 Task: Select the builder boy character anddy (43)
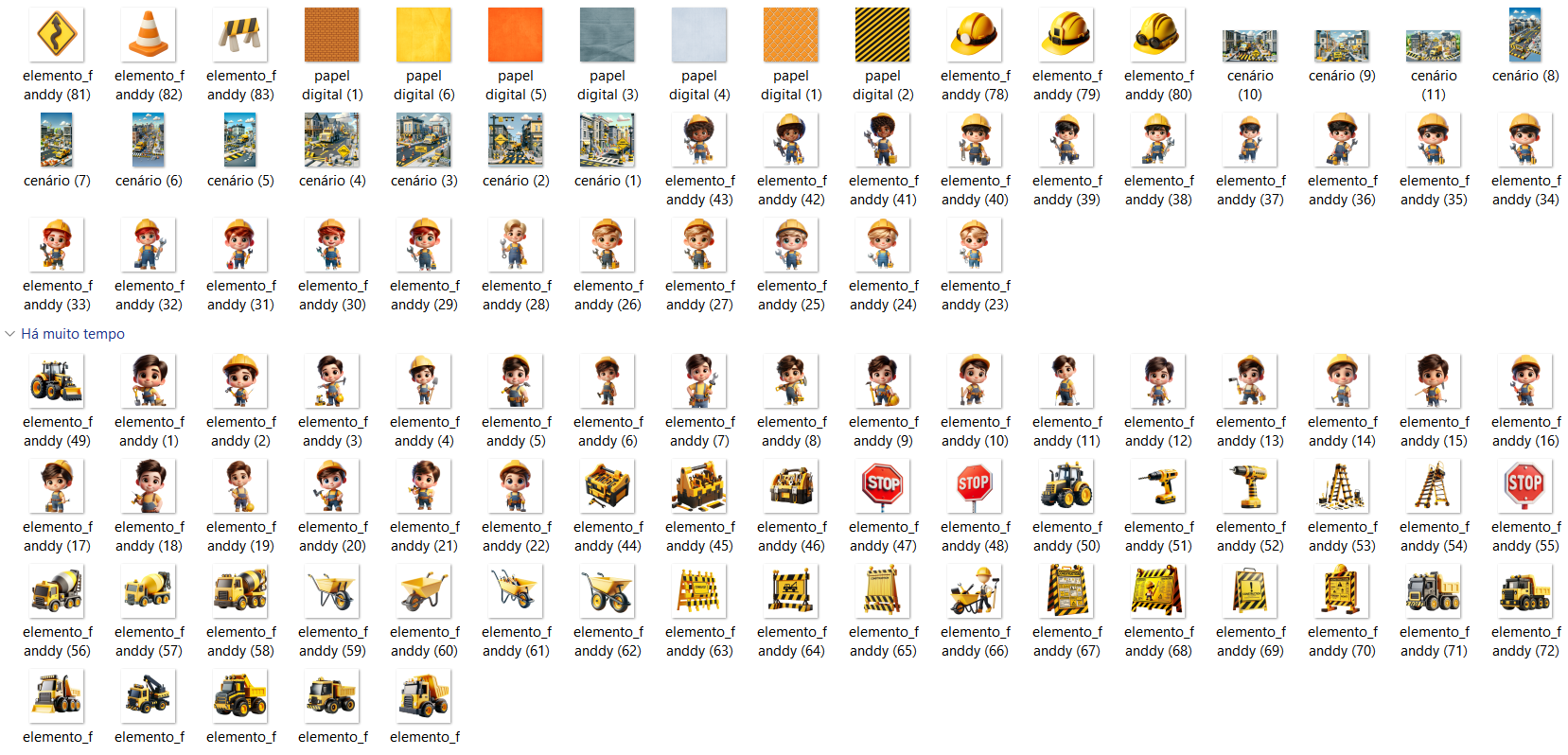(699, 140)
